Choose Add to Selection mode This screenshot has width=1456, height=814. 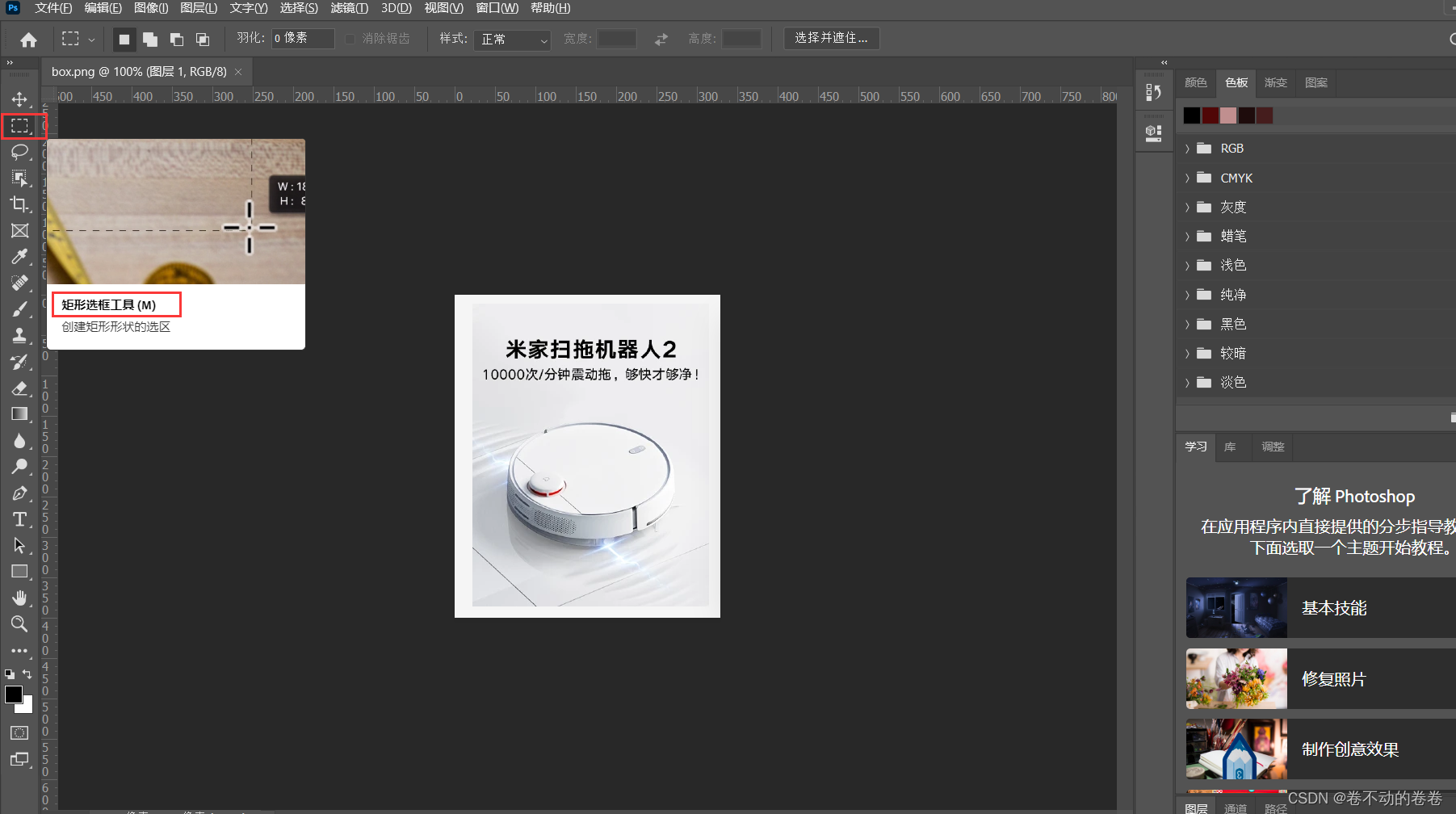pos(150,39)
